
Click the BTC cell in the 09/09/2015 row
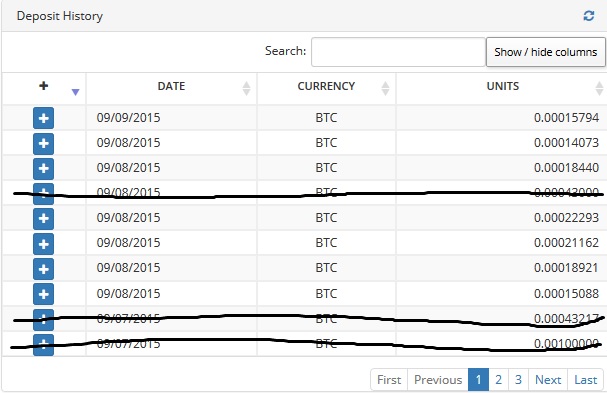coord(326,118)
